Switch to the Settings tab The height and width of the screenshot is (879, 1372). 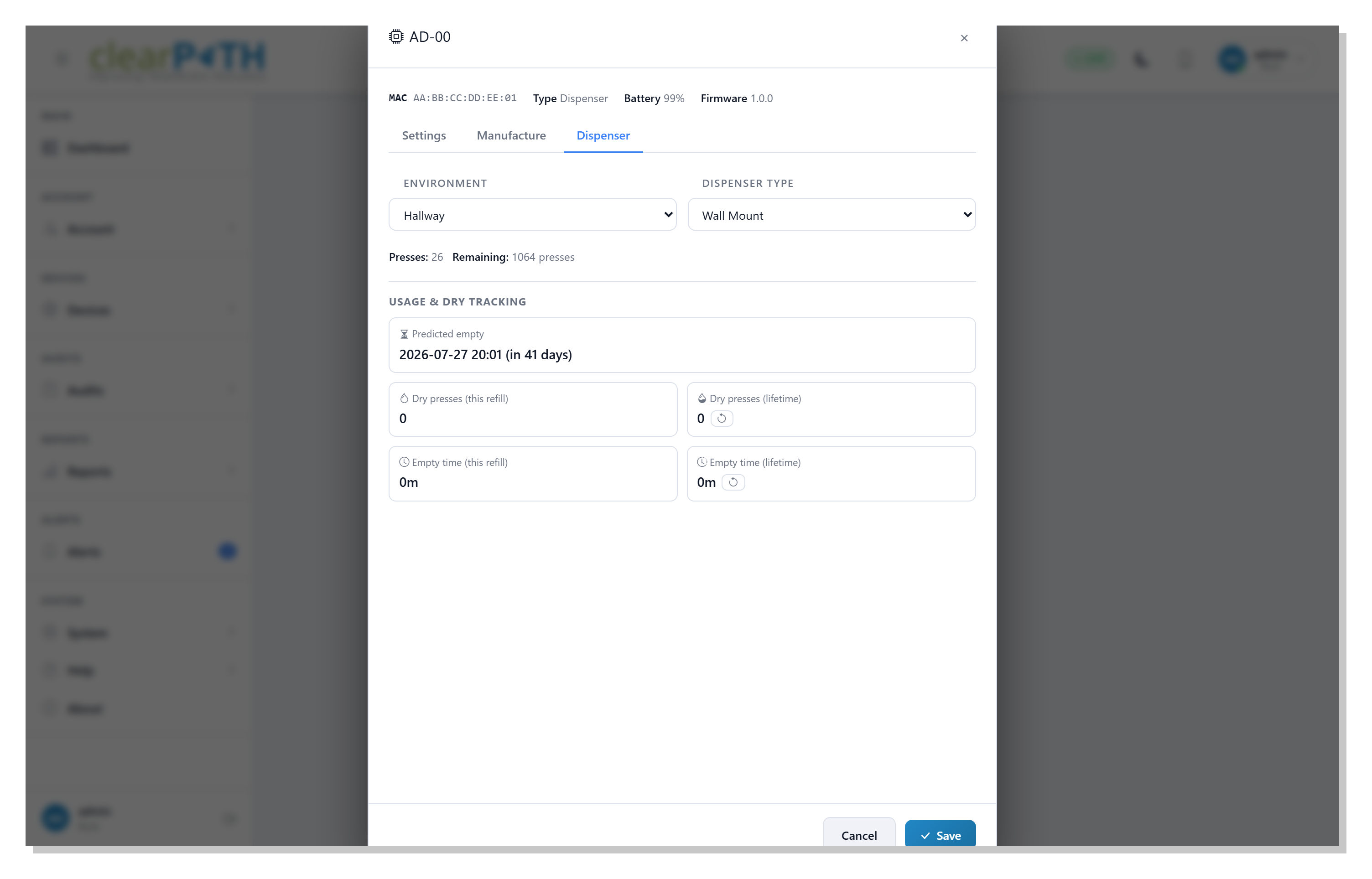pyautogui.click(x=424, y=135)
